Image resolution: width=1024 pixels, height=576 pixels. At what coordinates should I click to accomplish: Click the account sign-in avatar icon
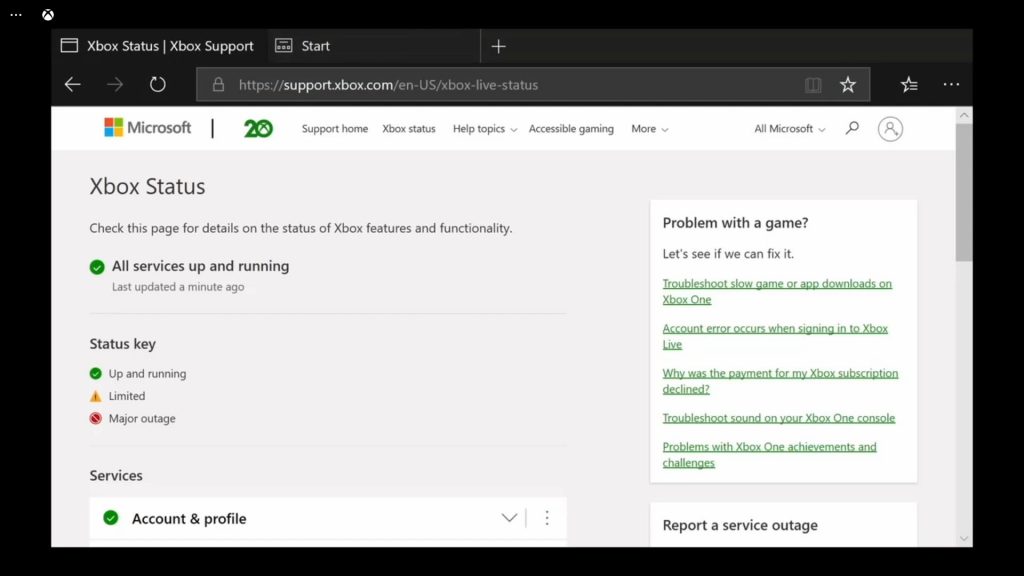click(890, 129)
